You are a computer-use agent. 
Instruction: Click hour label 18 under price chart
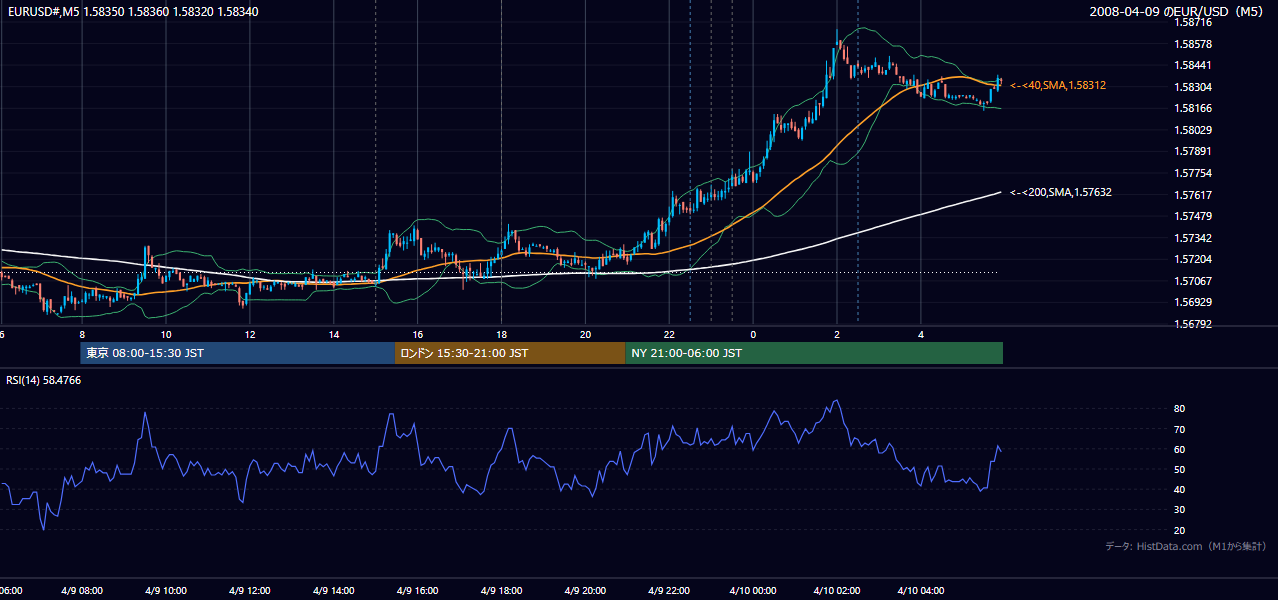502,335
